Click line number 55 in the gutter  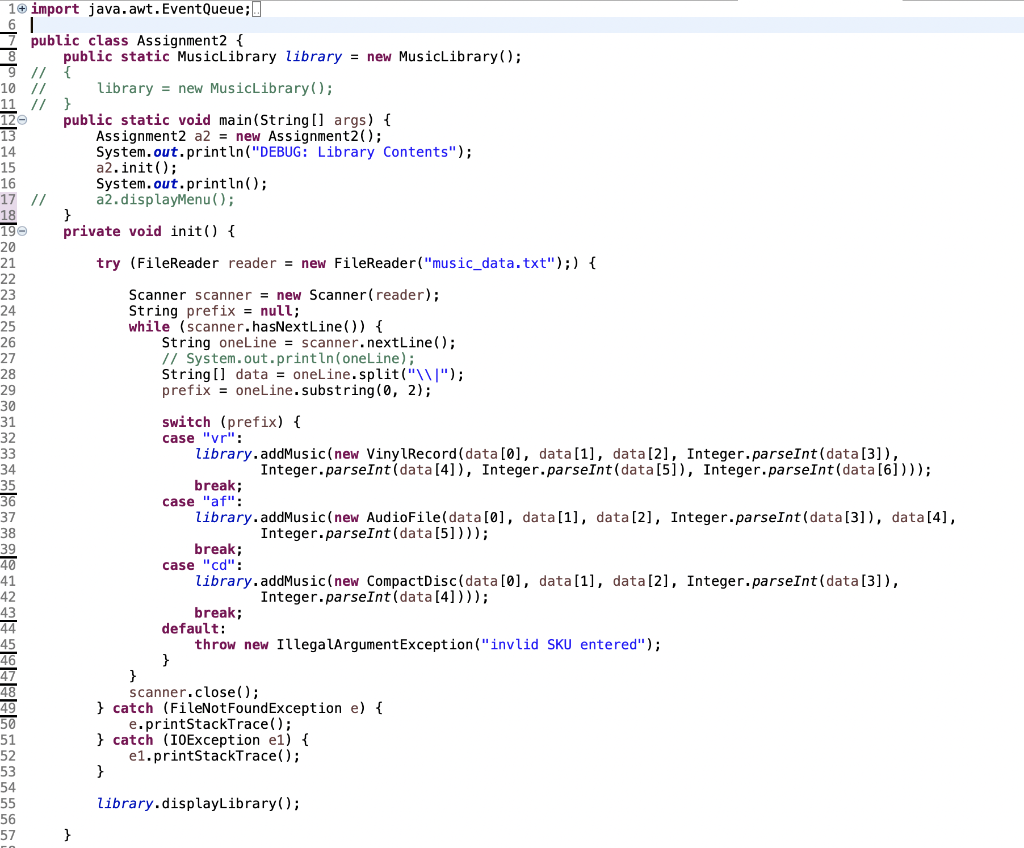pos(9,803)
